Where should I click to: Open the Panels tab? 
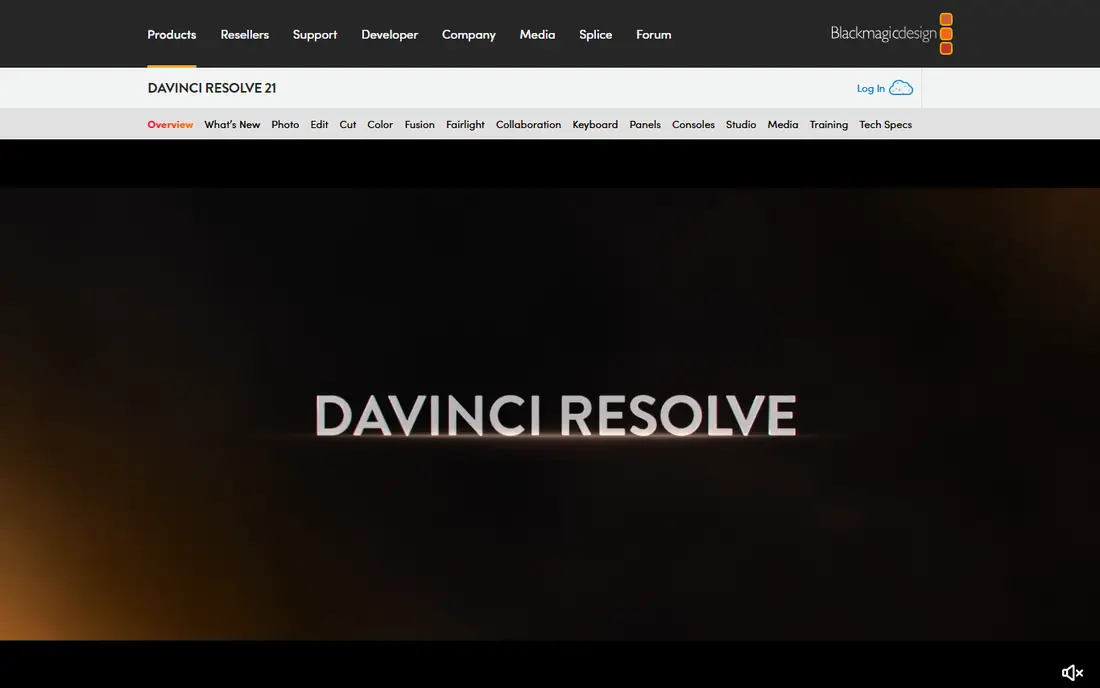(x=645, y=124)
